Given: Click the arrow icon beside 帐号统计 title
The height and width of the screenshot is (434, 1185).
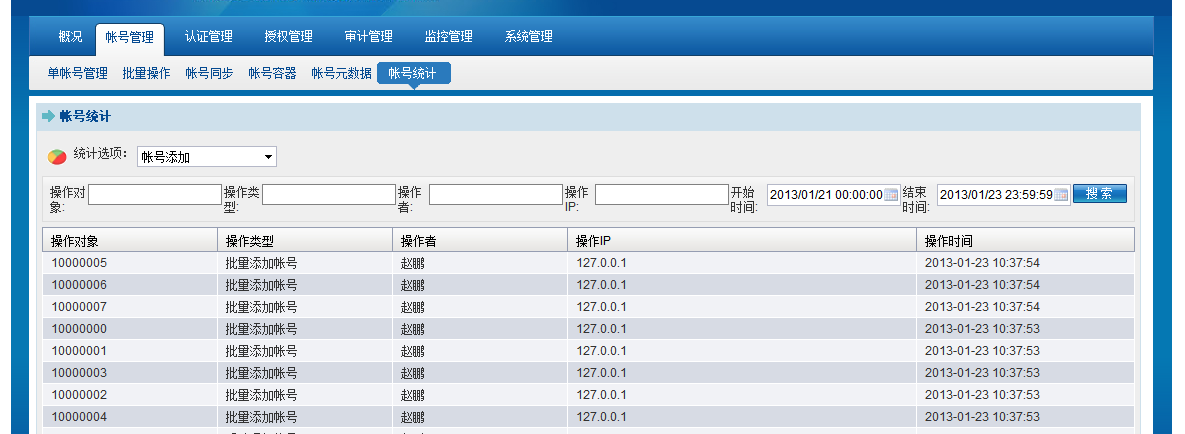Looking at the screenshot, I should 48,117.
